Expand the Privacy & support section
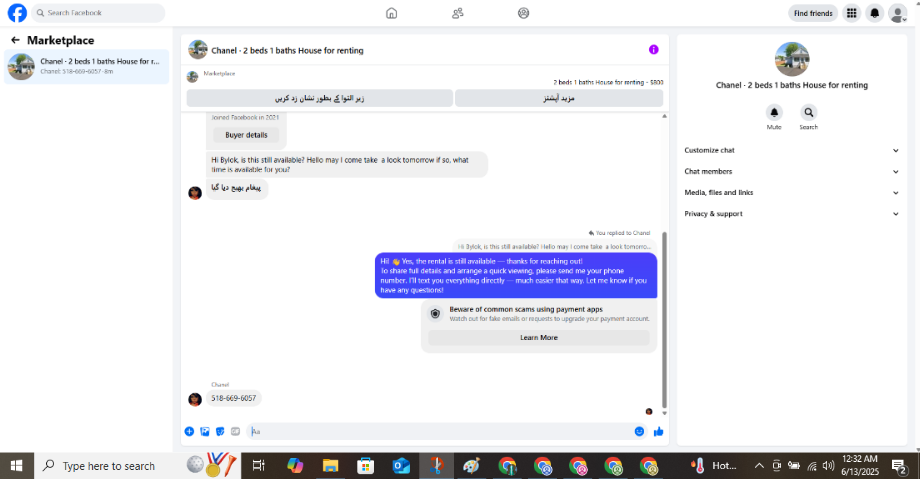The height and width of the screenshot is (479, 920). (792, 214)
